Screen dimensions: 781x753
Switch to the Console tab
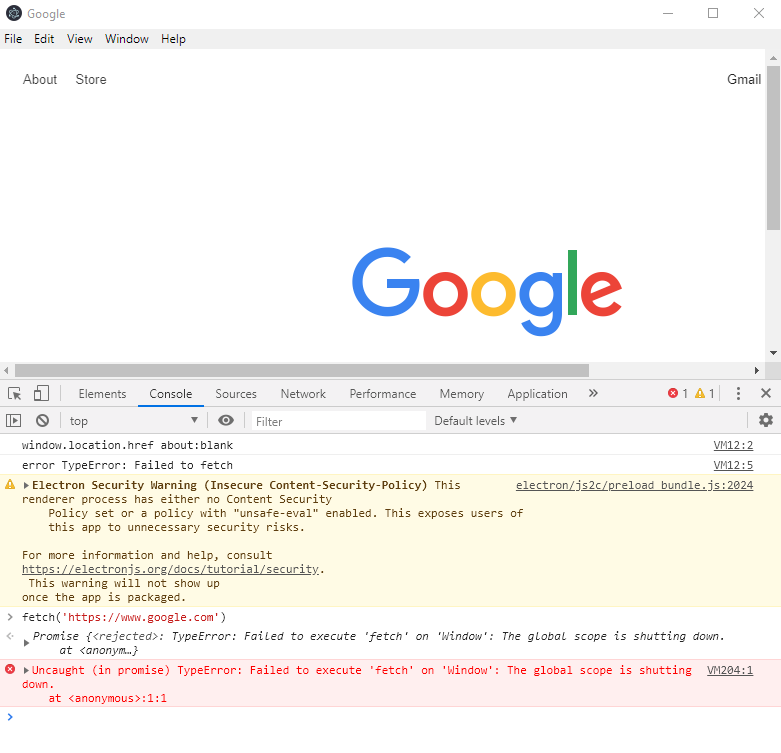click(171, 394)
